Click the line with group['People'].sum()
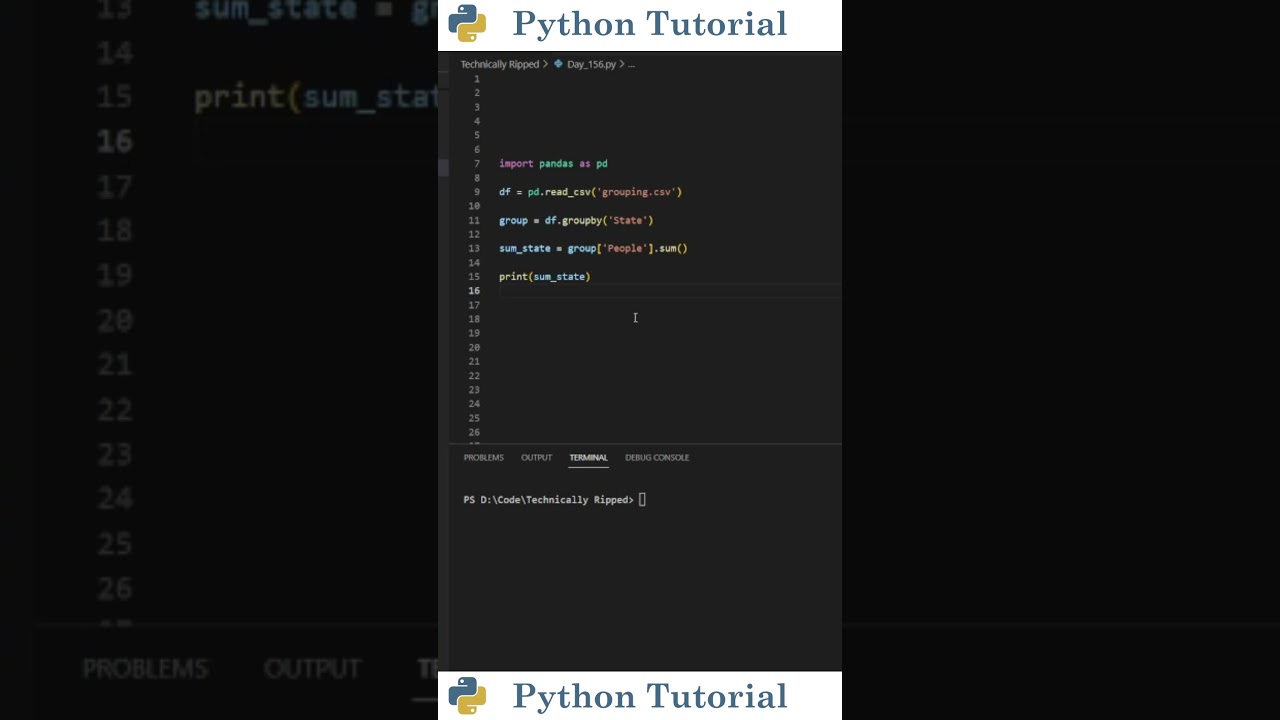 tap(593, 248)
